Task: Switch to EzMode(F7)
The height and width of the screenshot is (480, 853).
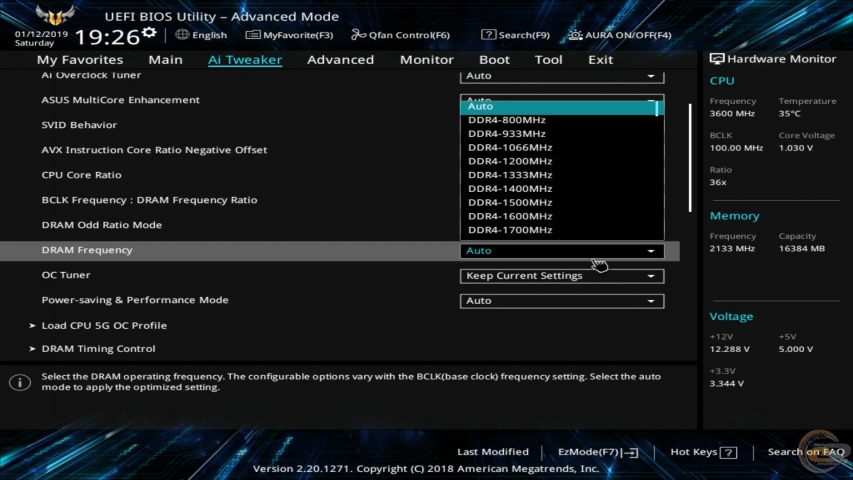Action: click(x=597, y=452)
